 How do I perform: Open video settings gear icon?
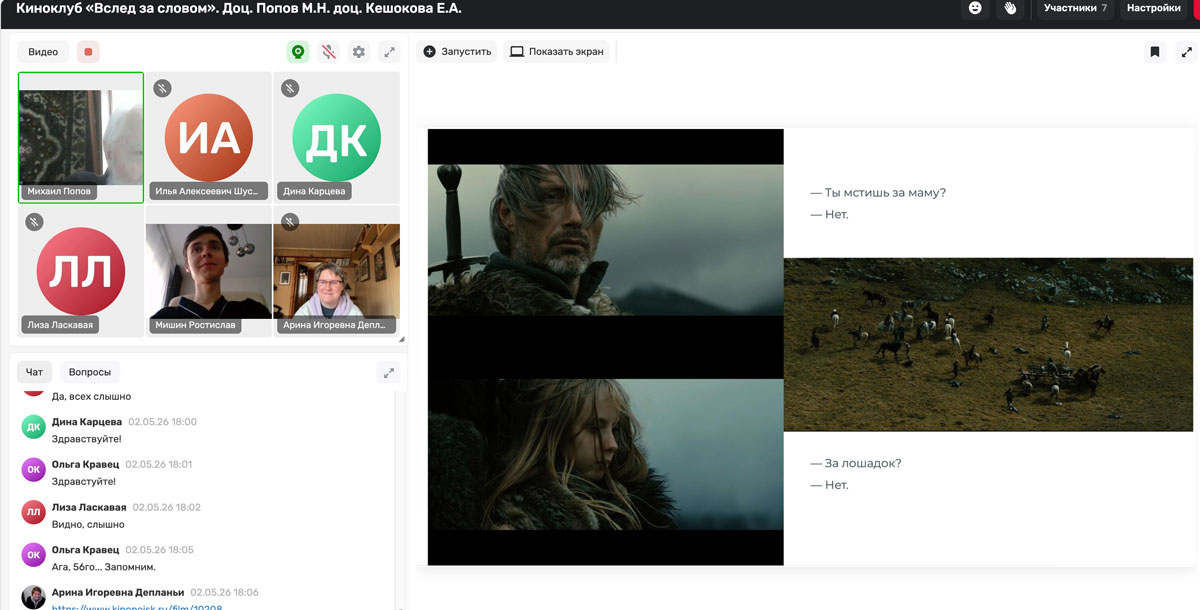click(x=359, y=52)
